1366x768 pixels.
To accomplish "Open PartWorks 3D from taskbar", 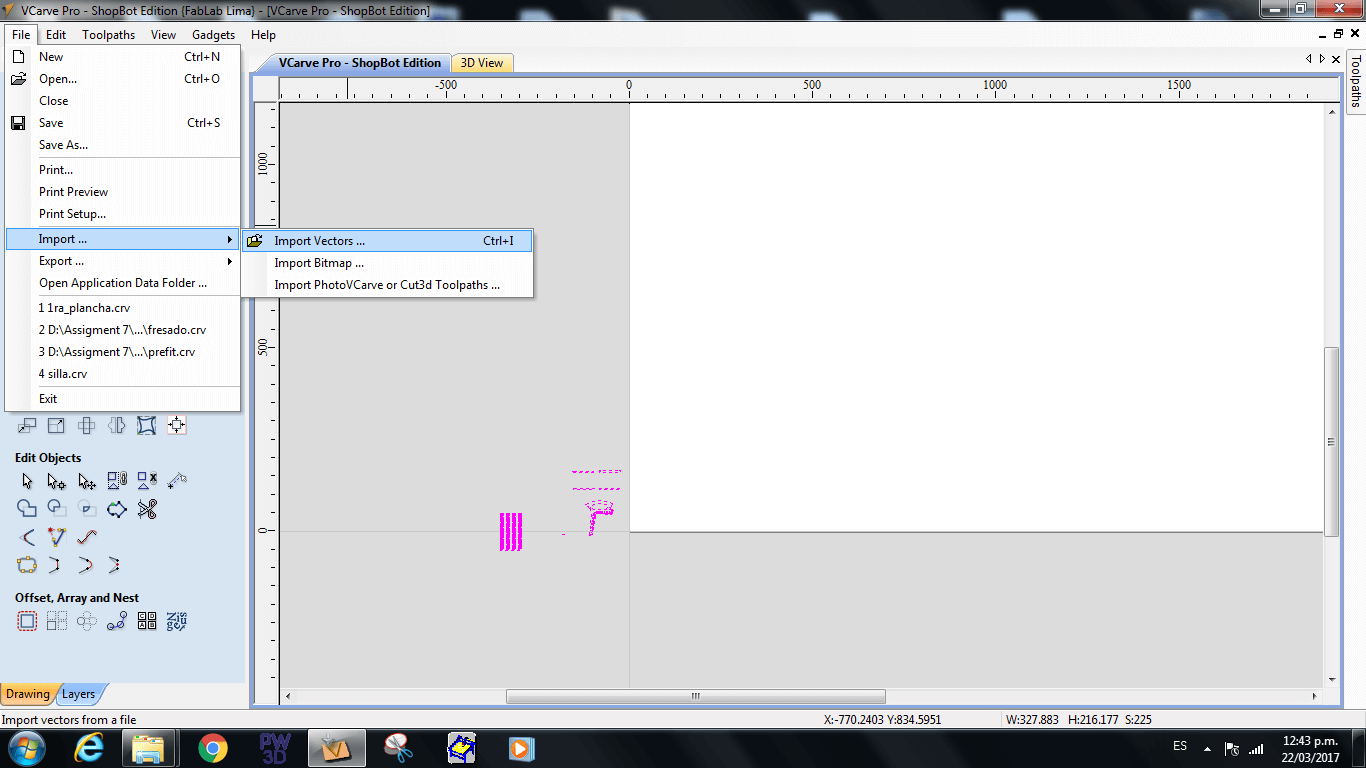I will [x=274, y=748].
